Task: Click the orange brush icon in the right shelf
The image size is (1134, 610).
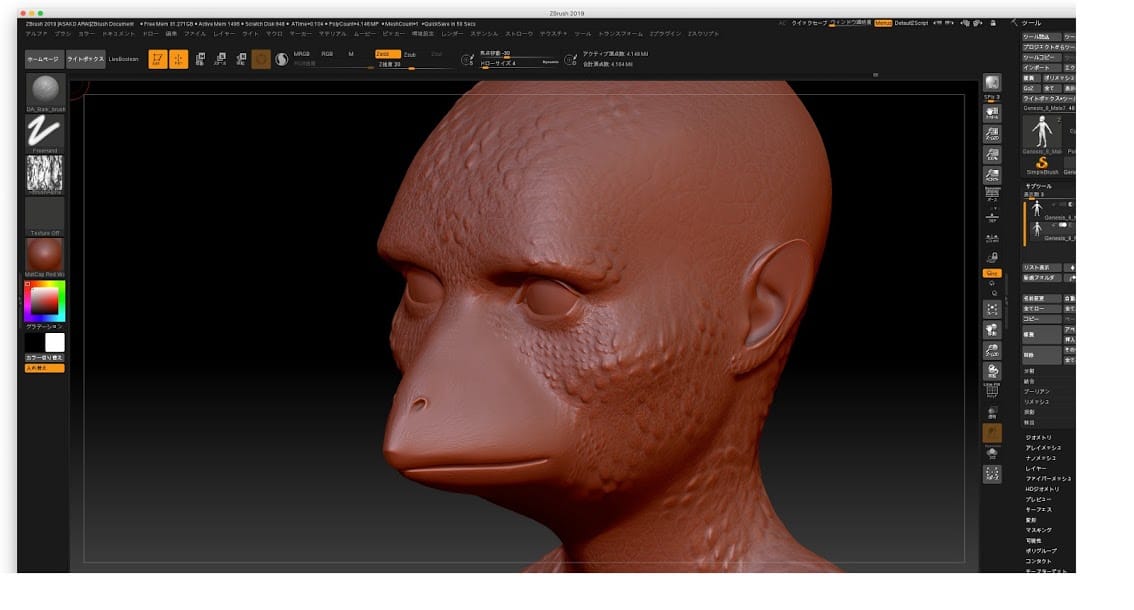Action: pos(992,432)
